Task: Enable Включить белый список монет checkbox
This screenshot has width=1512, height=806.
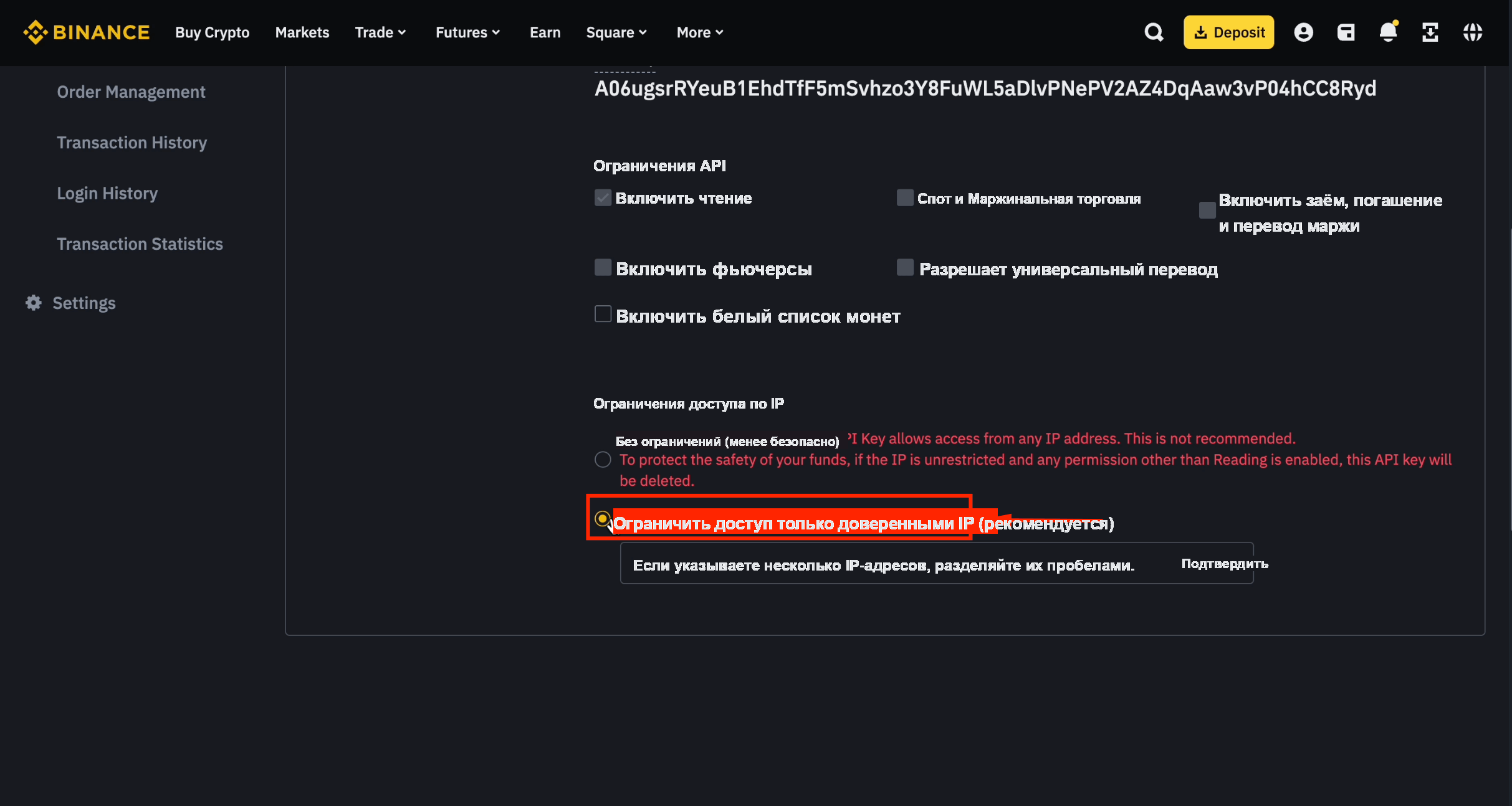Action: 603,314
